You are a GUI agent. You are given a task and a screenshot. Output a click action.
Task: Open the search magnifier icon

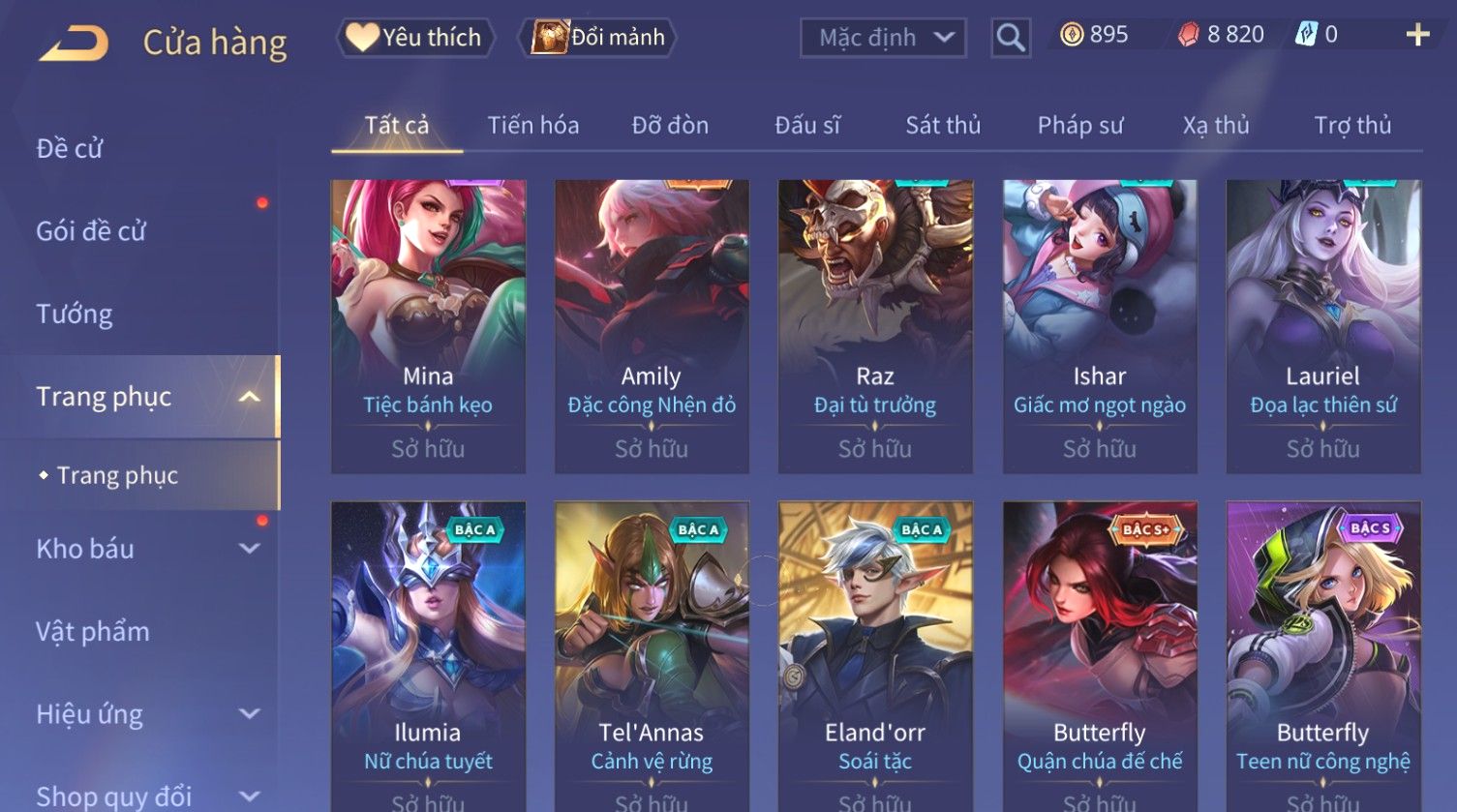click(1011, 38)
